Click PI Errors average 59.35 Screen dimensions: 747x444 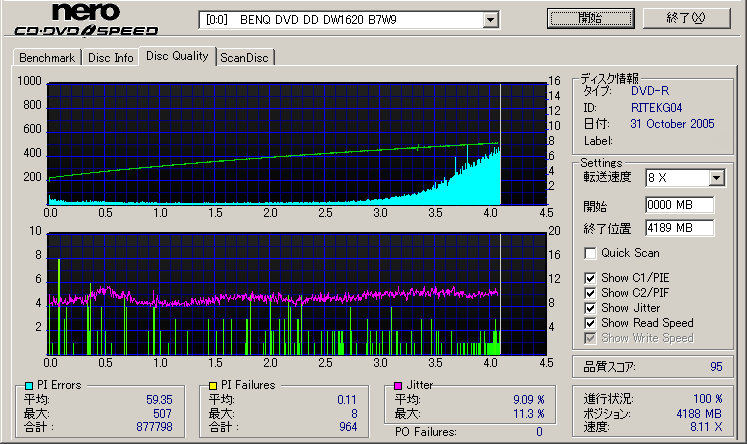tap(159, 400)
